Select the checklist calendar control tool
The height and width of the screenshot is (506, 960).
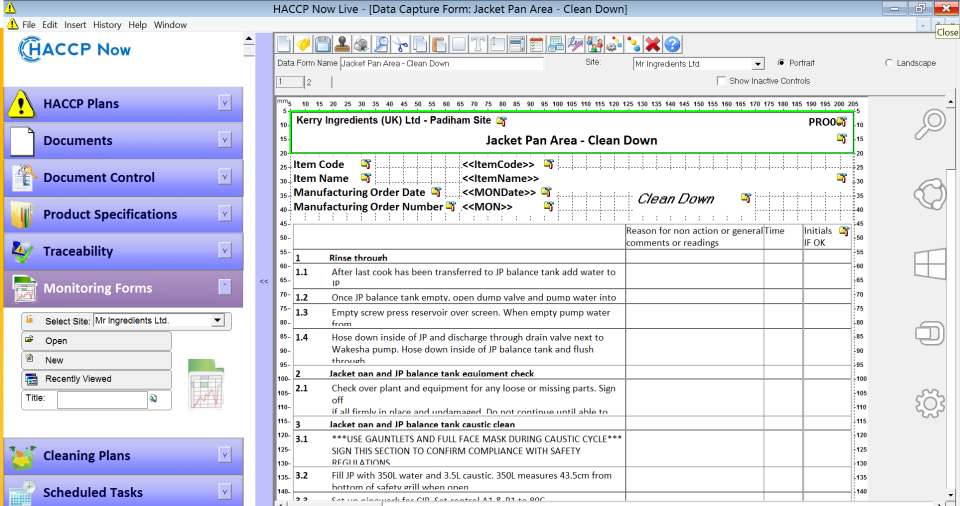tap(536, 44)
